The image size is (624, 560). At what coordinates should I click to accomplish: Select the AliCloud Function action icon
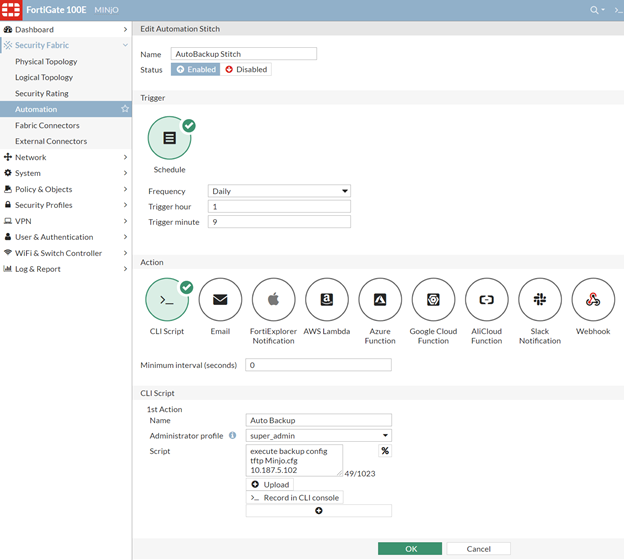[487, 300]
